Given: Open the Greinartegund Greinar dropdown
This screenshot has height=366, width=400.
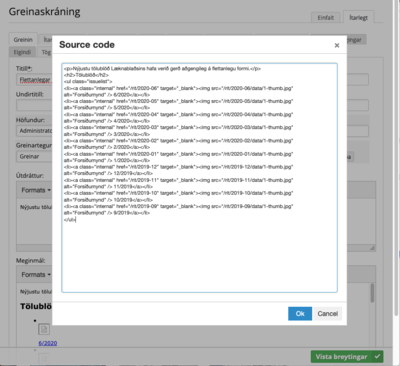Looking at the screenshot, I should click(34, 156).
